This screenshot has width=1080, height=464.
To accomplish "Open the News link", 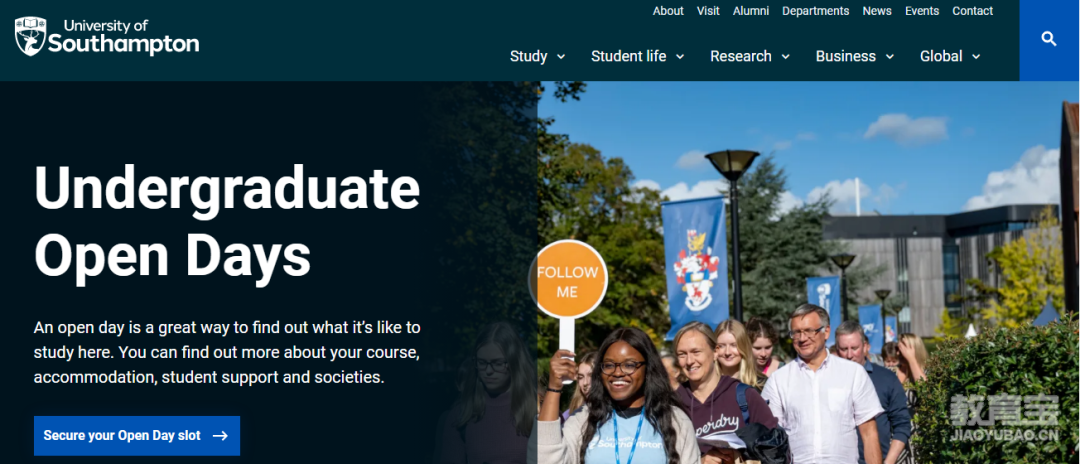I will coord(877,11).
